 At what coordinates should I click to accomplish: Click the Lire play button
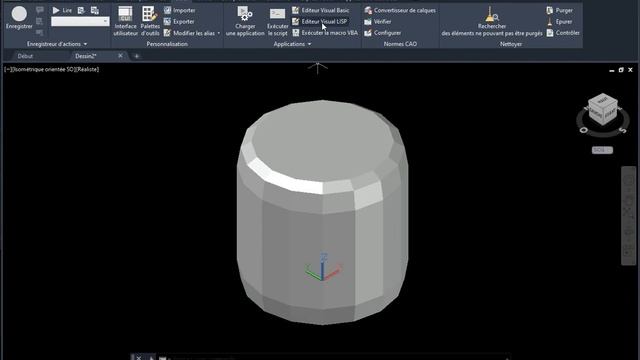(62, 10)
